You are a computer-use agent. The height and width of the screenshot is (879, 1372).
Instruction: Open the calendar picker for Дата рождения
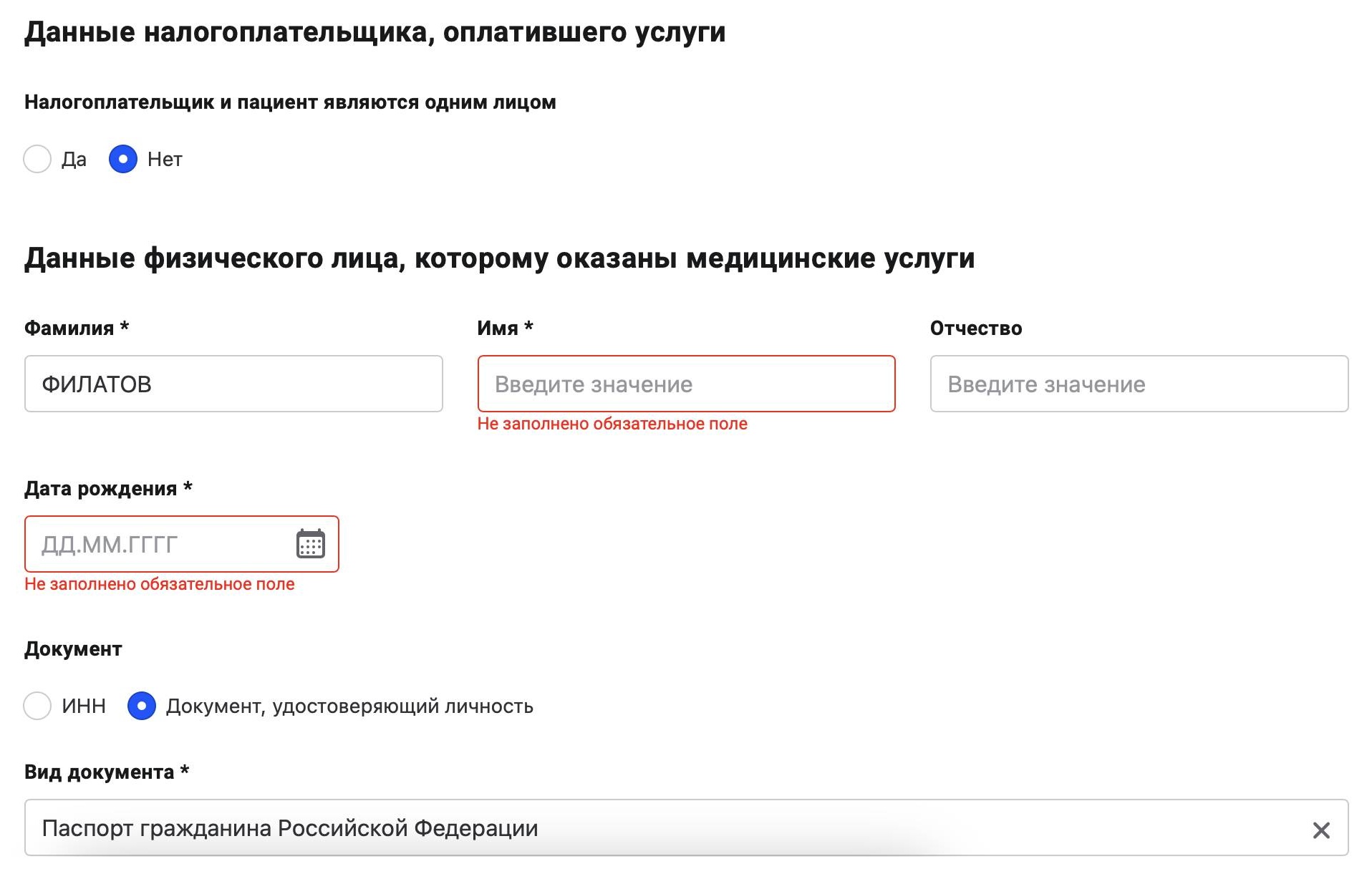coord(308,544)
